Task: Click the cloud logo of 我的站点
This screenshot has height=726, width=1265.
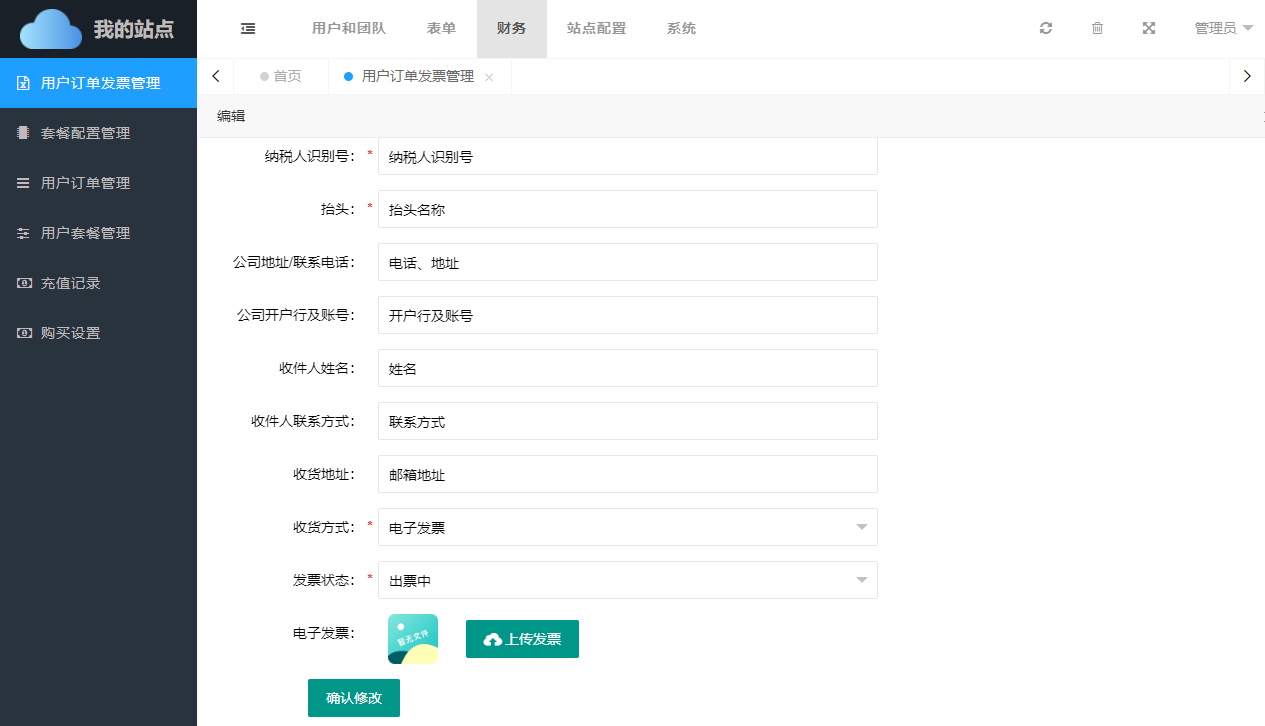Action: (51, 29)
